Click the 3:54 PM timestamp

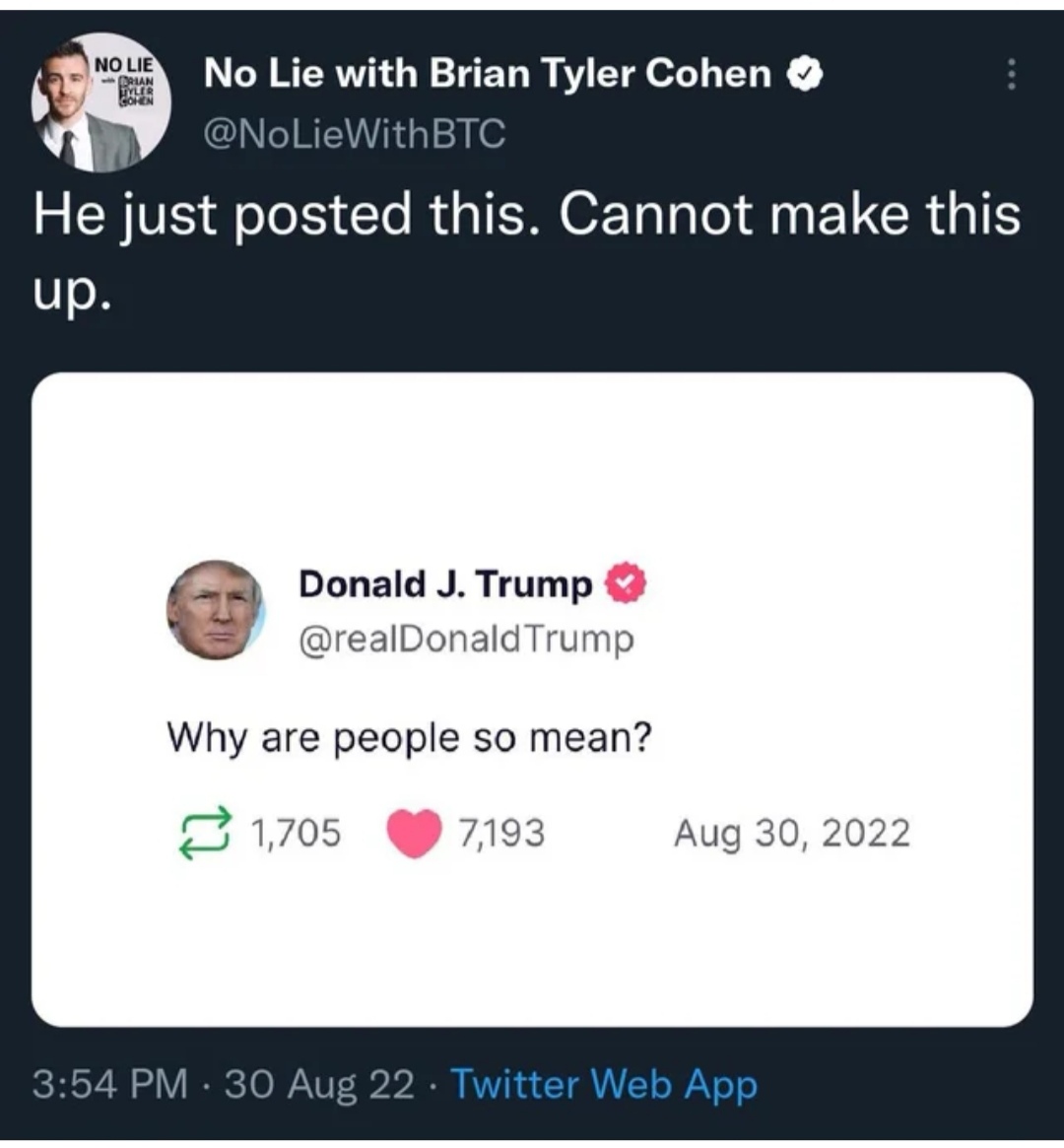109,1084
